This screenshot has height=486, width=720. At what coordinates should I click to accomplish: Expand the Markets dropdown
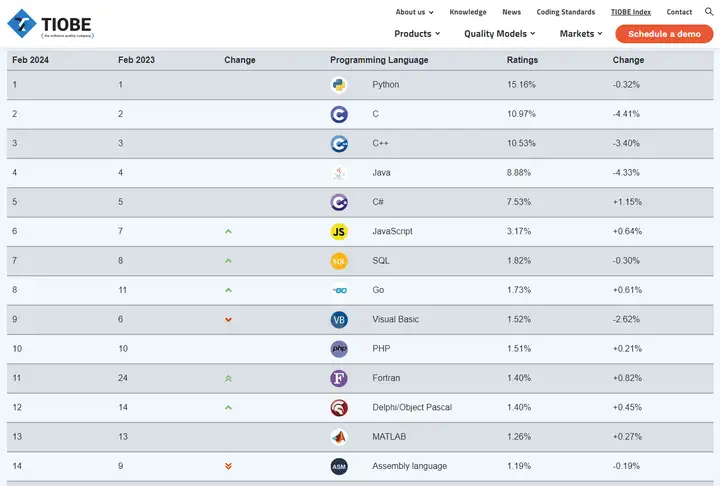pyautogui.click(x=581, y=34)
